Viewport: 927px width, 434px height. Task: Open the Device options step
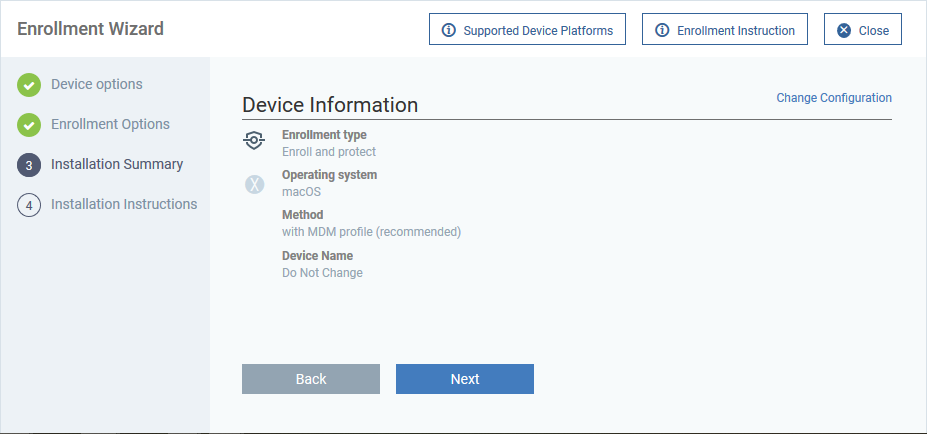tap(96, 85)
